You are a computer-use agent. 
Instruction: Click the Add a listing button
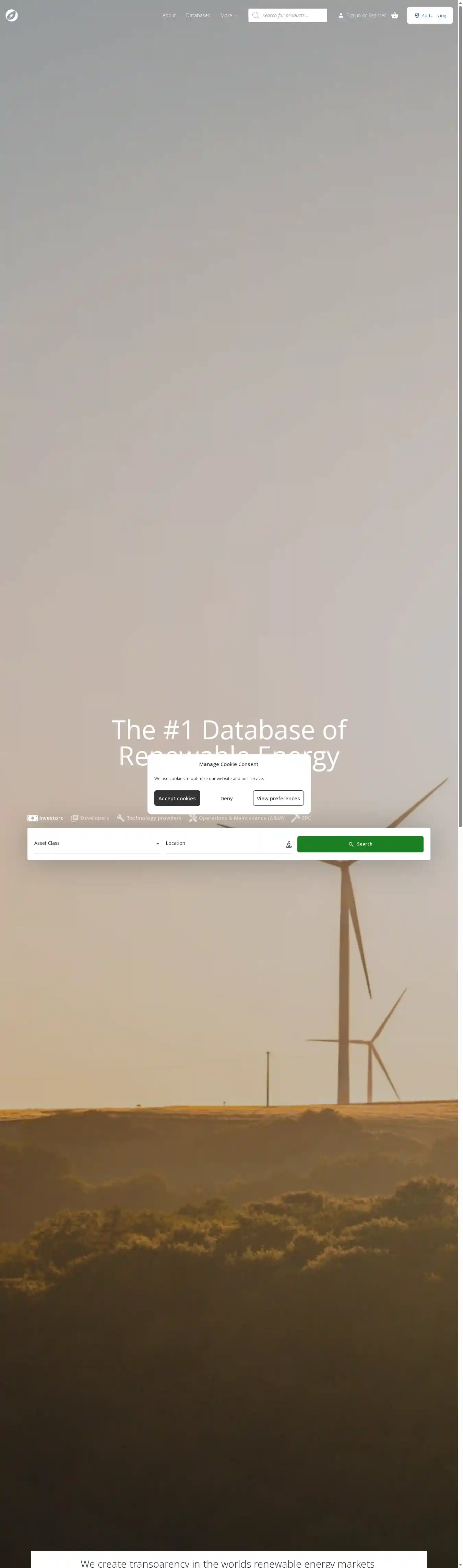429,16
